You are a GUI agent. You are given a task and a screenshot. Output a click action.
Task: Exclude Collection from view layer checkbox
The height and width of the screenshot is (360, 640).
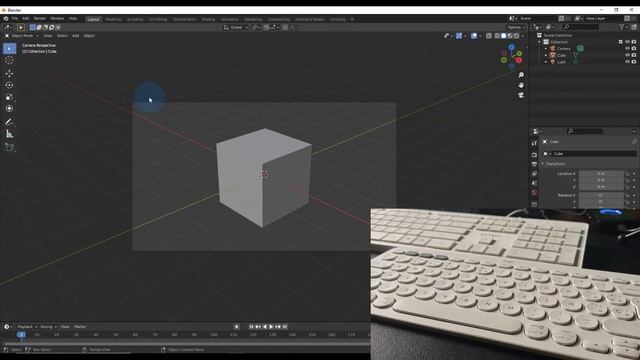click(620, 42)
